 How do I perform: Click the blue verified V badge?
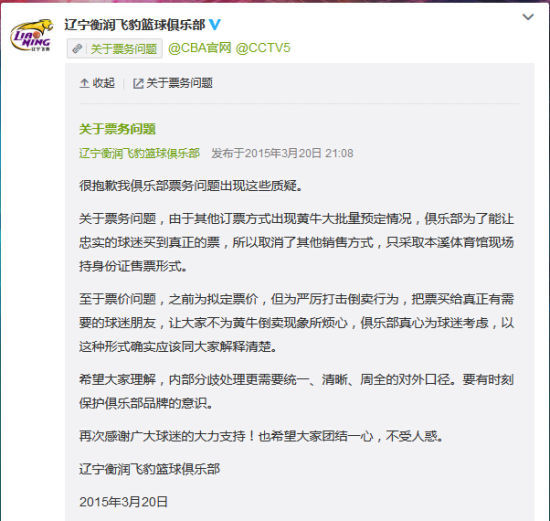point(215,25)
